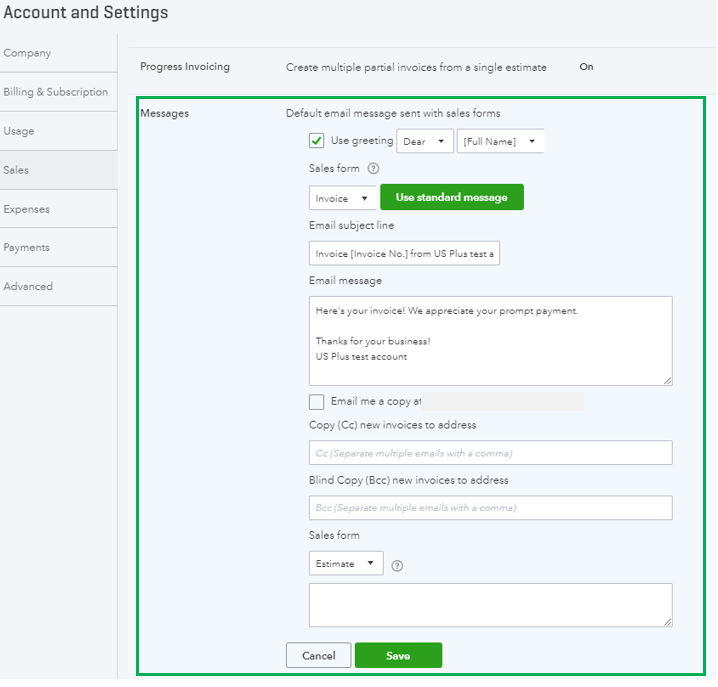Save the message settings
Screen dimensions: 718x687
(x=398, y=656)
